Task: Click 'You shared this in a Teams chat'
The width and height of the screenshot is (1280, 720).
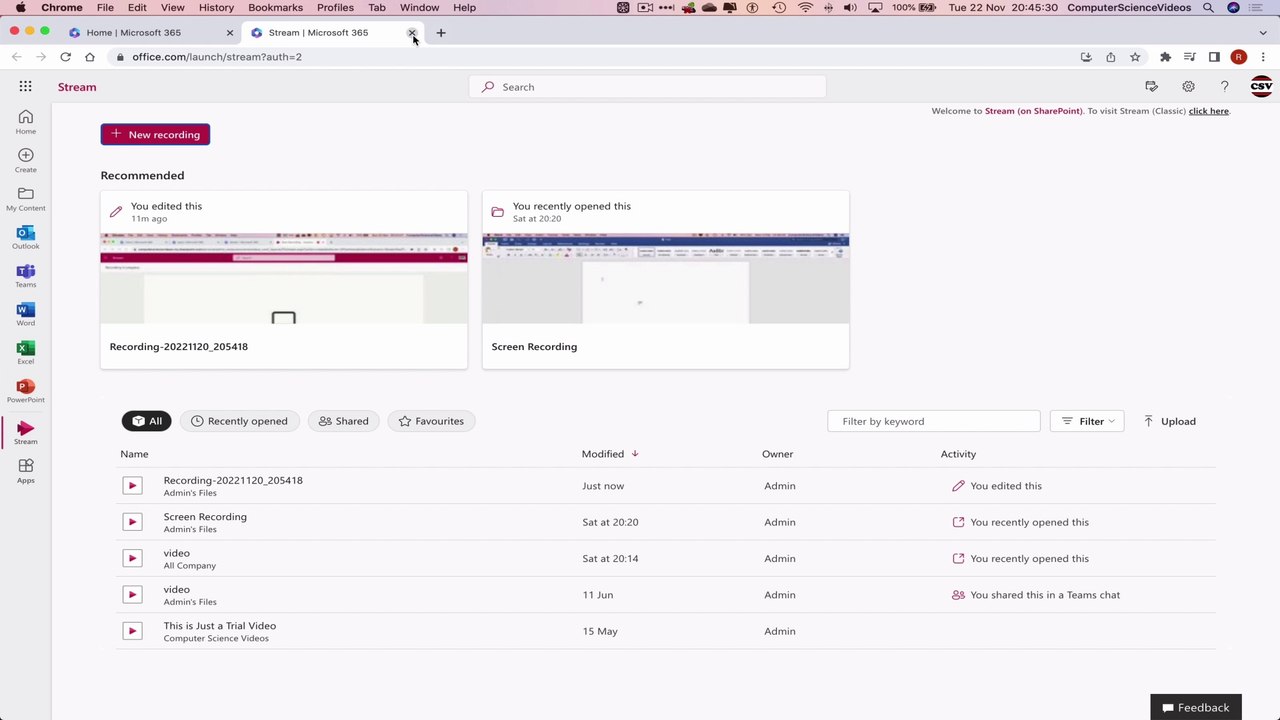Action: 1045,595
